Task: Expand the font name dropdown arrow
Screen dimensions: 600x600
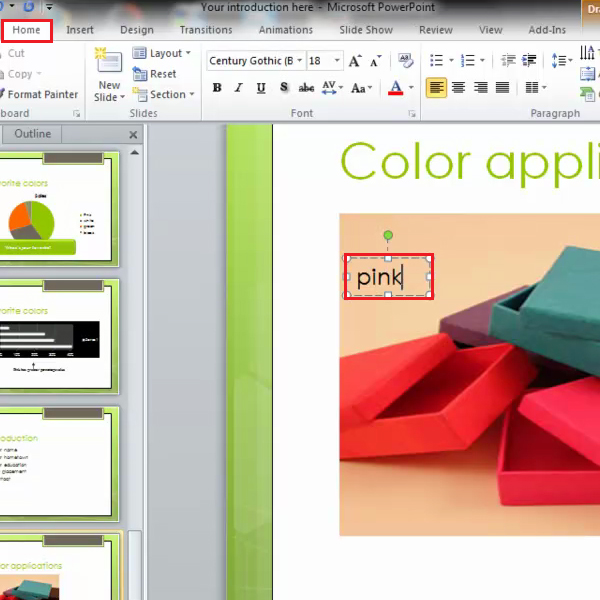Action: pos(300,61)
